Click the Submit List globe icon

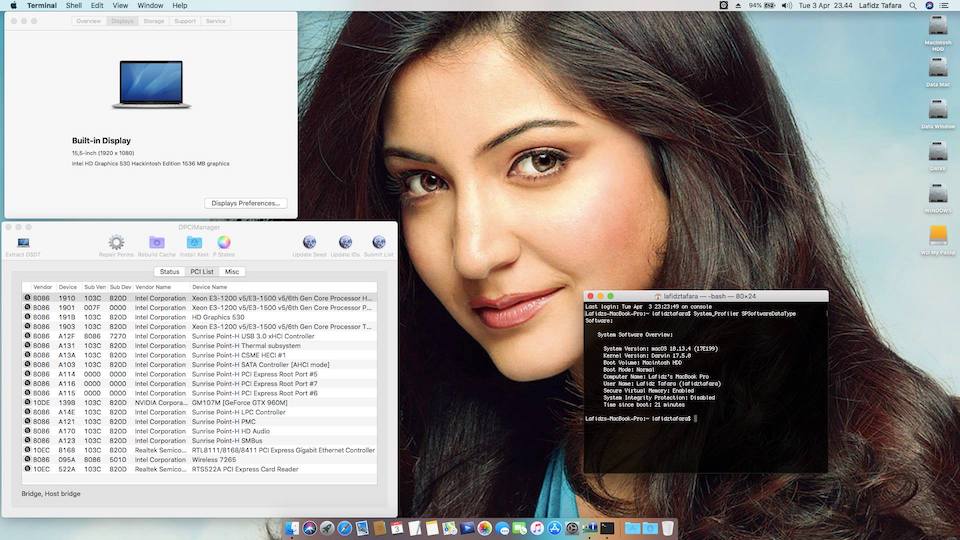pyautogui.click(x=379, y=242)
